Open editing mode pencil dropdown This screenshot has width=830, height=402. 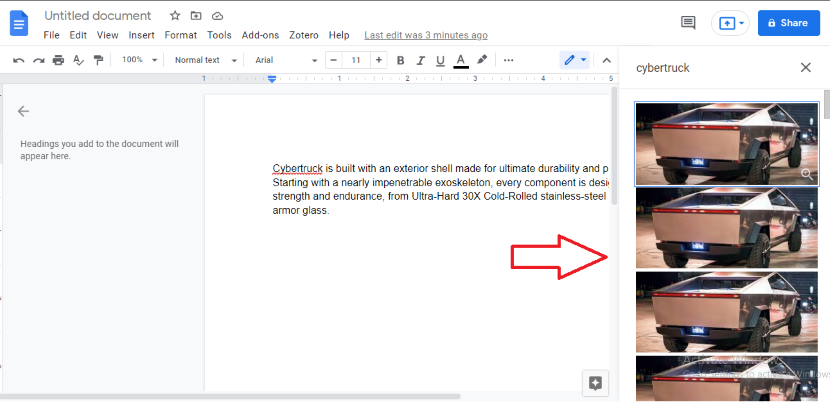point(575,60)
